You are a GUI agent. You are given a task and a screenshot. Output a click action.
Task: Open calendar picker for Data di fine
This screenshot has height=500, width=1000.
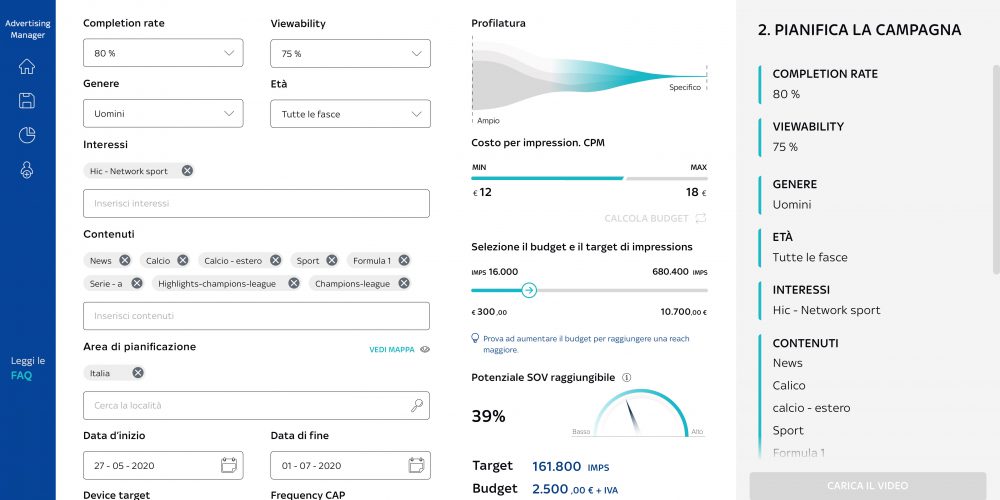(x=416, y=465)
